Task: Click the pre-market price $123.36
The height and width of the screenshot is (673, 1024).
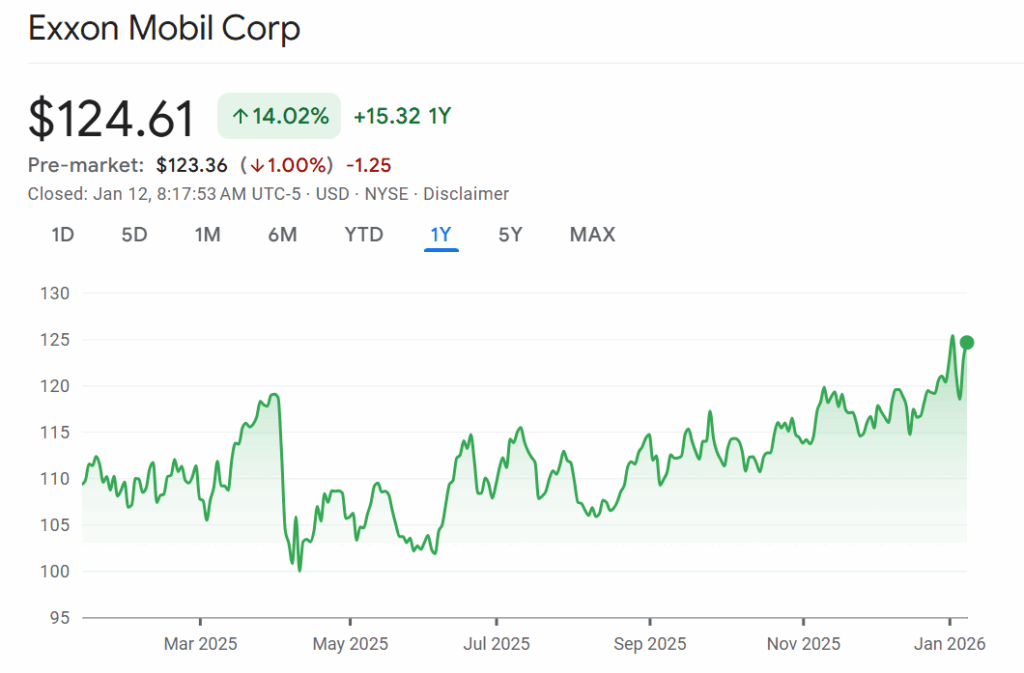Action: pyautogui.click(x=191, y=165)
